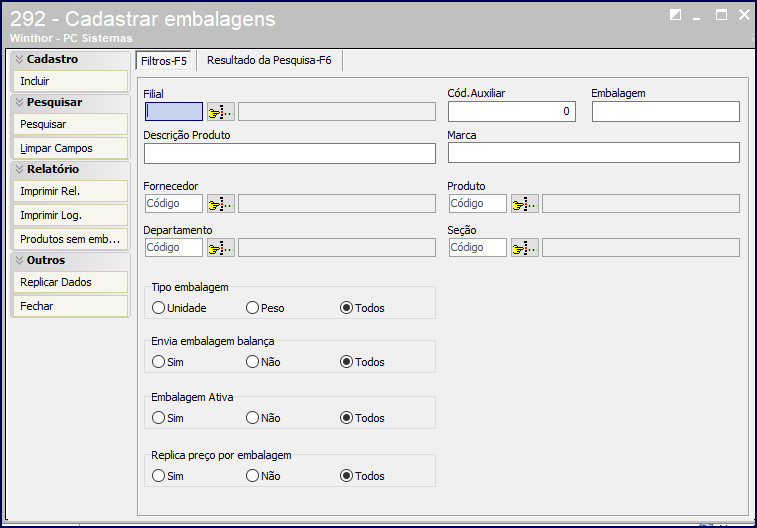Click the Imprimir Rel. button
Screen dimensions: 757x528
[70, 191]
